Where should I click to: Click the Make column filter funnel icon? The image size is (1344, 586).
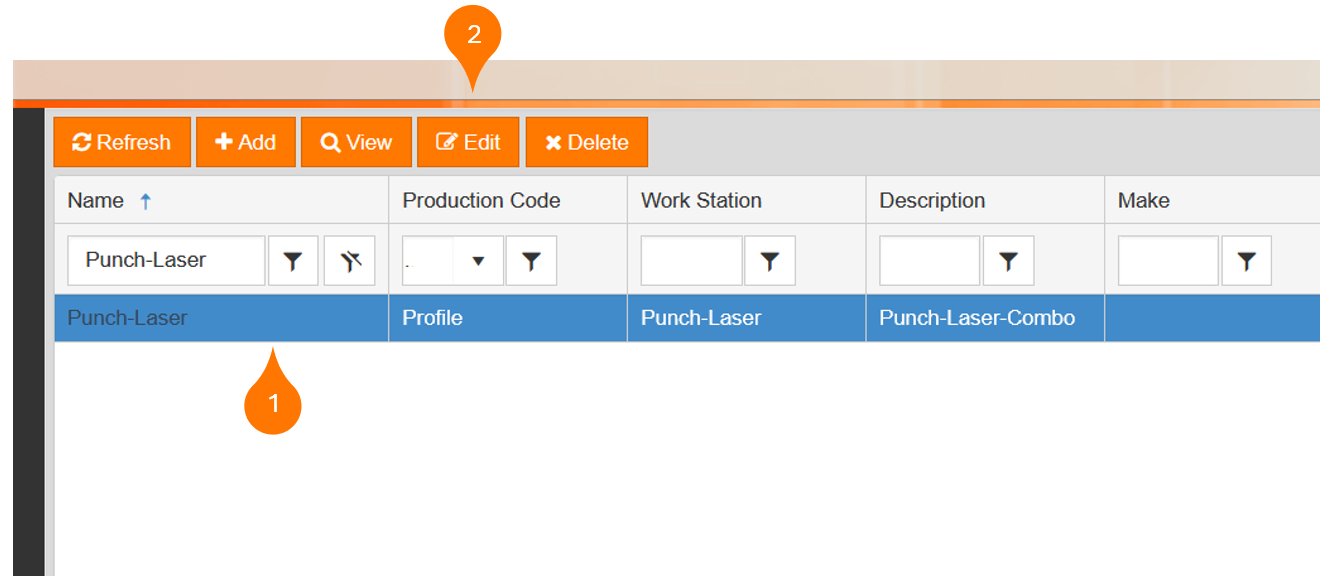[x=1246, y=261]
